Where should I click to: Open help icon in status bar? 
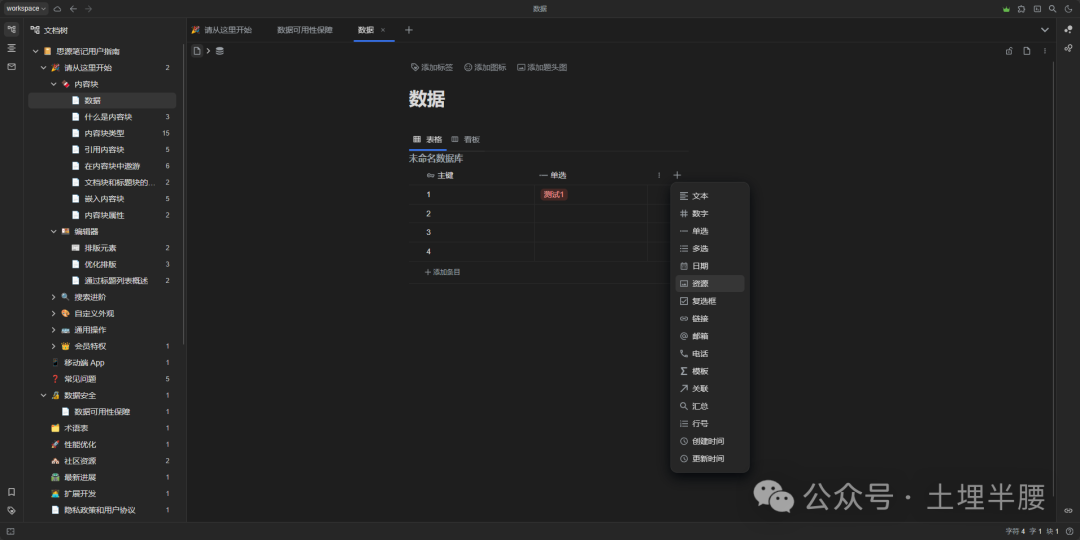tap(1069, 532)
